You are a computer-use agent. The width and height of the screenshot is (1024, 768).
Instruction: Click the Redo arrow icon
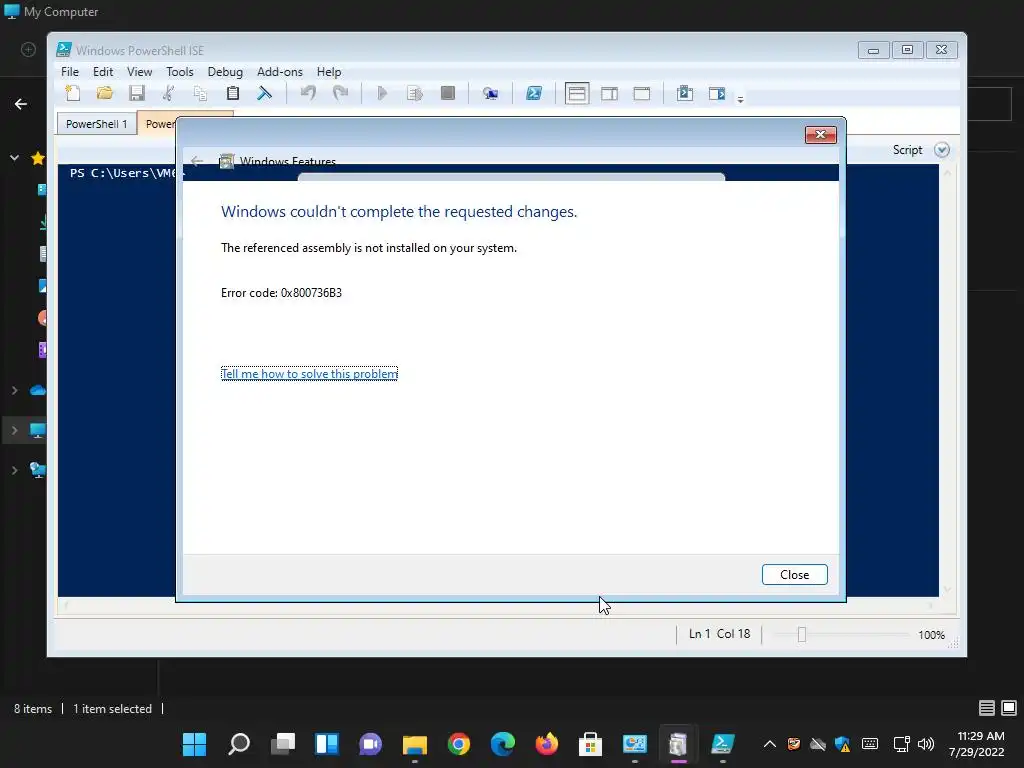click(x=340, y=93)
